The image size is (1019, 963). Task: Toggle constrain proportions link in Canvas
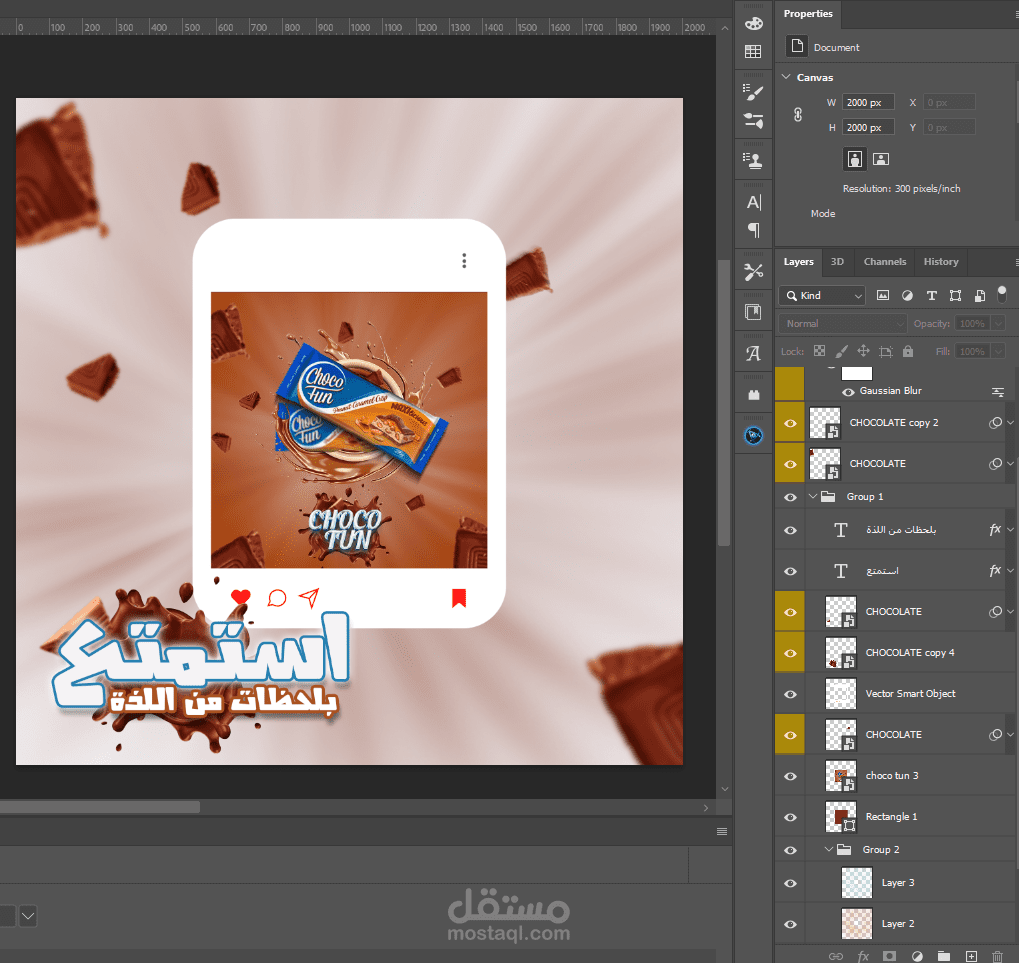[x=797, y=115]
